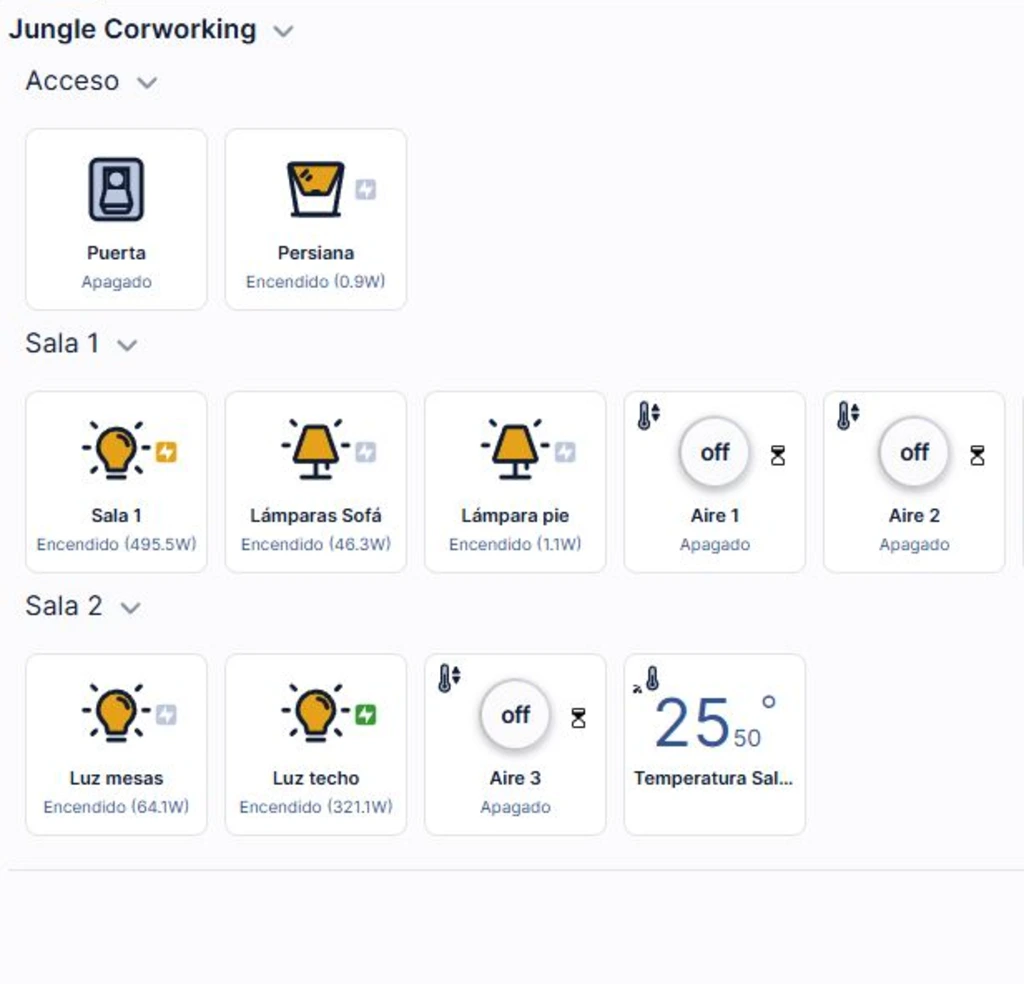Click the yellow energy badge on Sala 1
1024x984 pixels.
pos(166,452)
